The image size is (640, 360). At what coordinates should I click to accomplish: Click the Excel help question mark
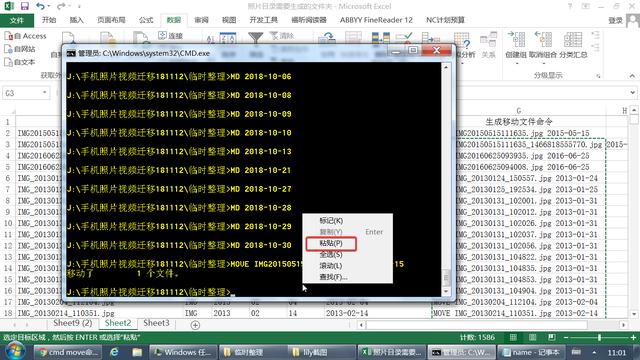pos(569,6)
